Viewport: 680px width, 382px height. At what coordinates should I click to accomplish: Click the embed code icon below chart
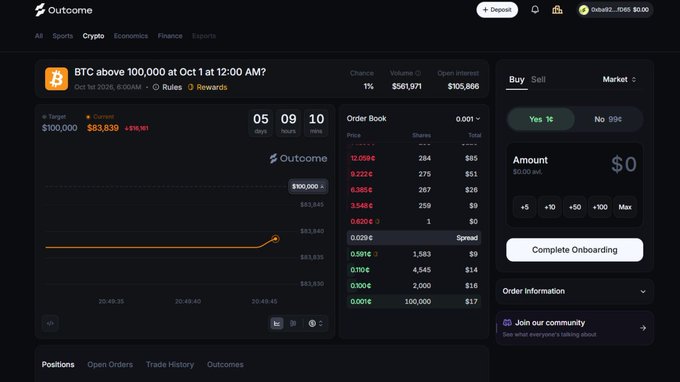coord(50,323)
